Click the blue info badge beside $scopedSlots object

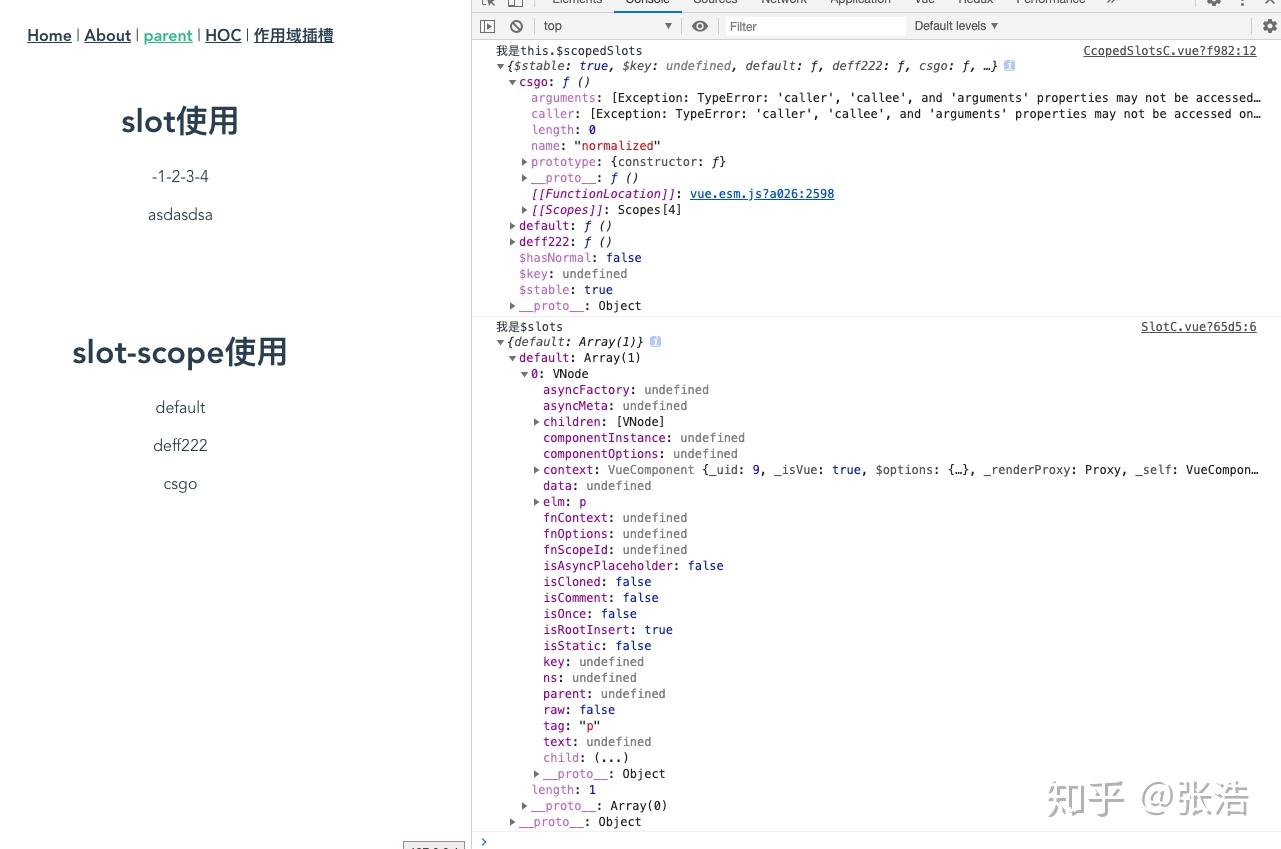(1009, 65)
